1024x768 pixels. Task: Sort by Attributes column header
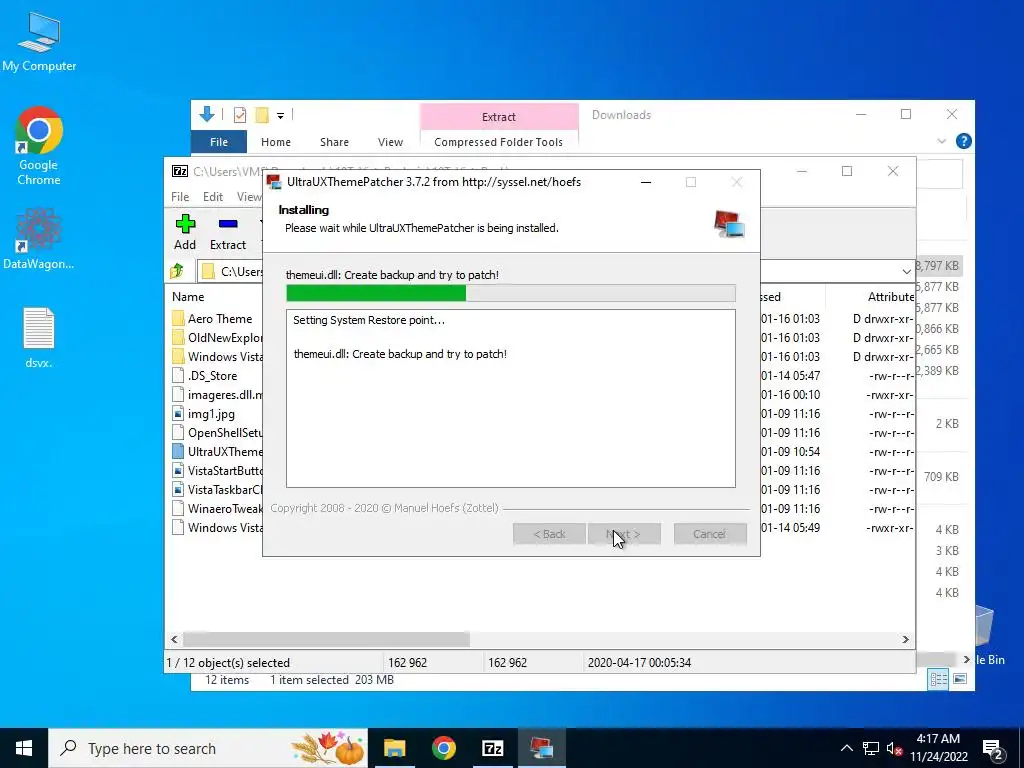(891, 296)
